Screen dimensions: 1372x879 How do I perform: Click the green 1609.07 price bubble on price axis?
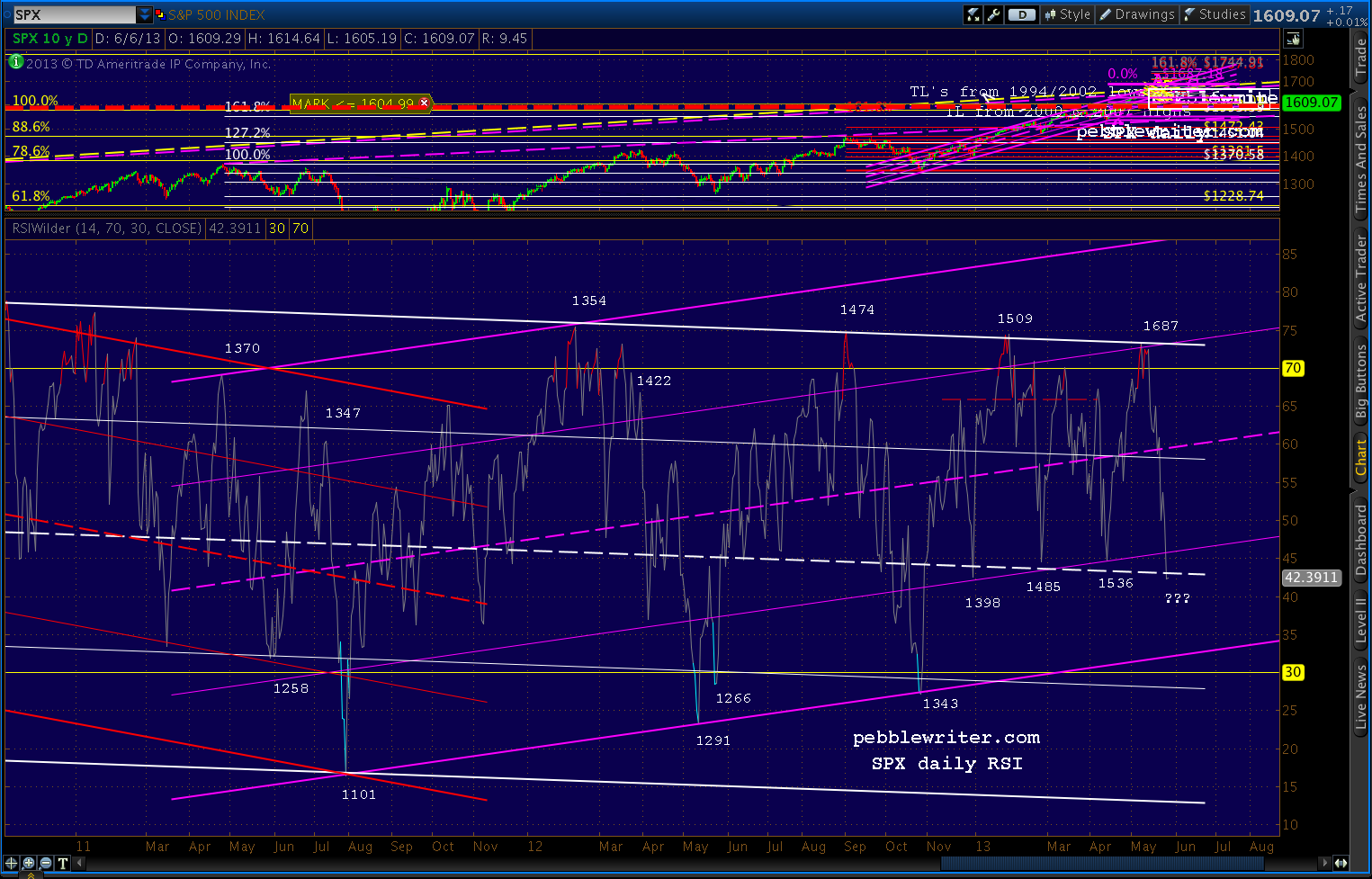(x=1311, y=103)
